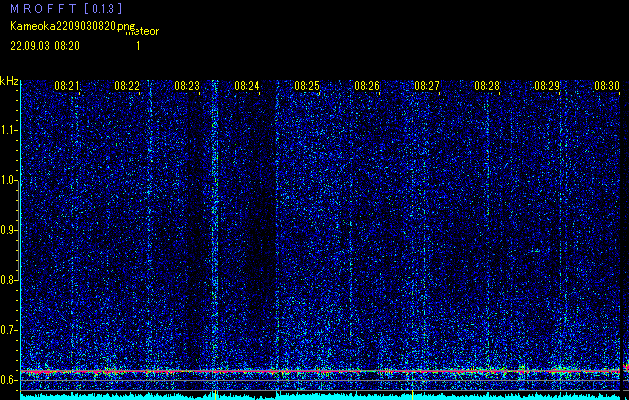Image resolution: width=629 pixels, height=400 pixels.
Task: Click the 0.8 frequency axis label
Action: (x=9, y=280)
